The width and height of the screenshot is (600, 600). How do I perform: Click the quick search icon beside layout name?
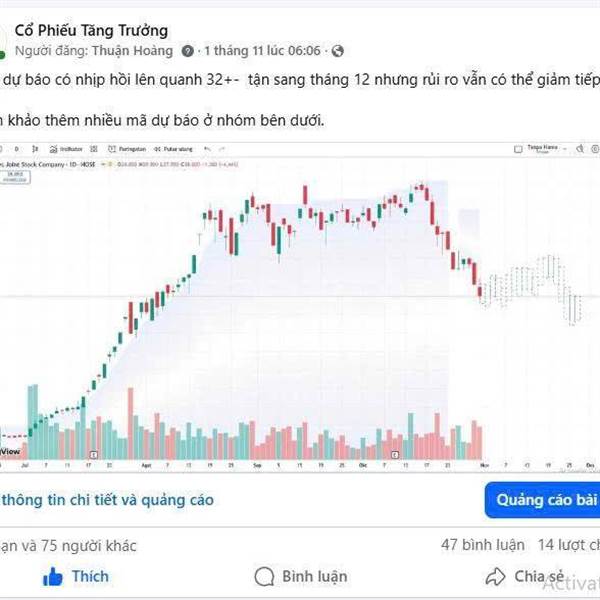580,149
